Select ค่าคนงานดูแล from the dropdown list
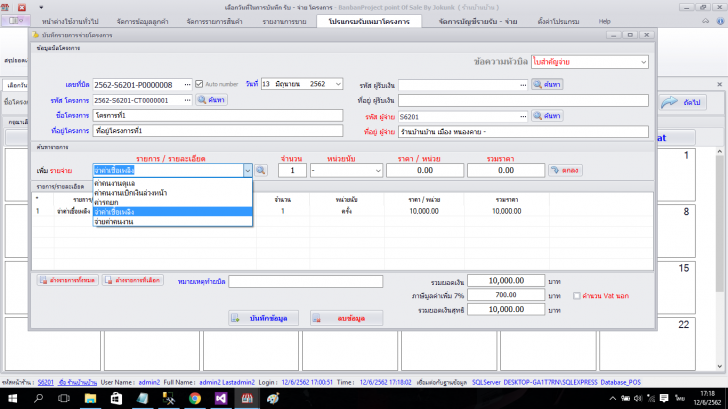The image size is (728, 409). point(173,183)
